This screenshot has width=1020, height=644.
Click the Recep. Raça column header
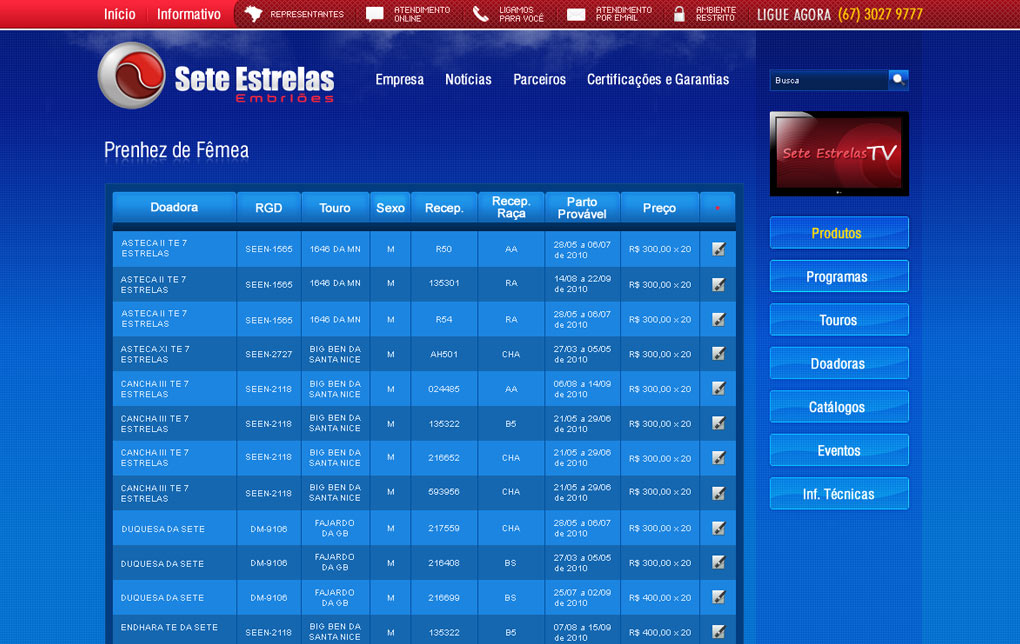(x=511, y=208)
